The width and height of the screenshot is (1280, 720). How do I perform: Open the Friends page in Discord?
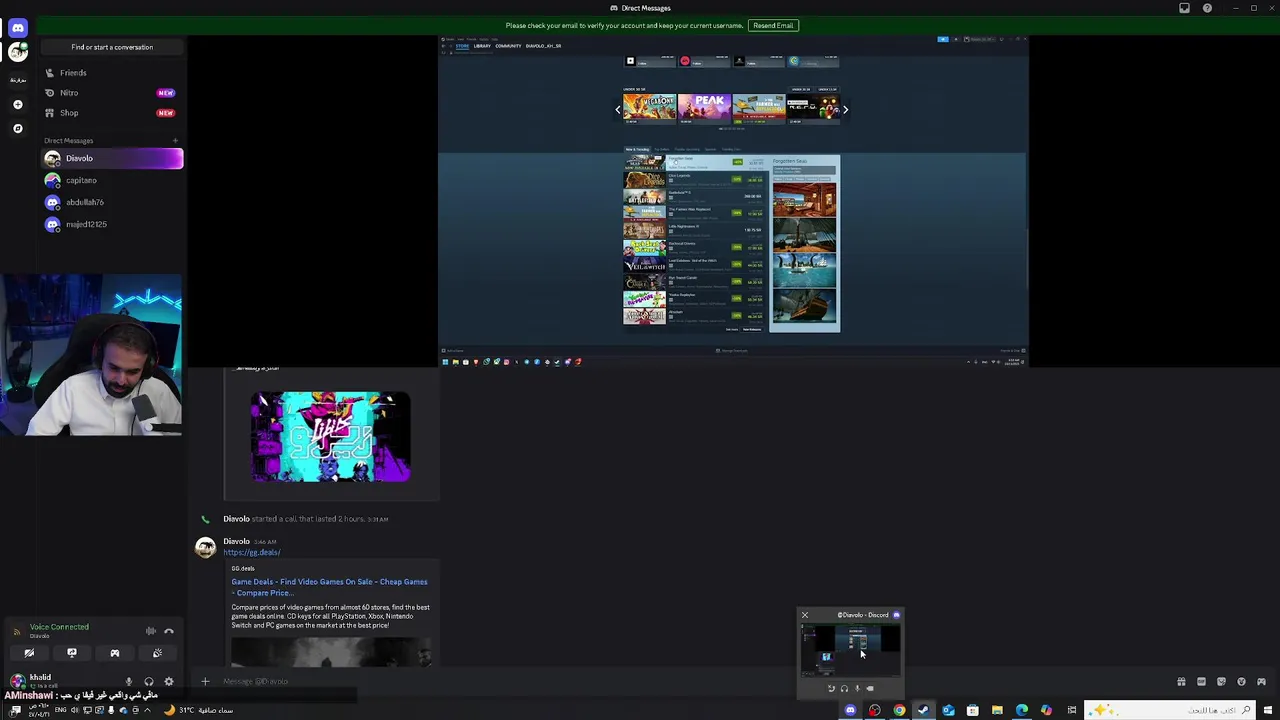(113, 73)
